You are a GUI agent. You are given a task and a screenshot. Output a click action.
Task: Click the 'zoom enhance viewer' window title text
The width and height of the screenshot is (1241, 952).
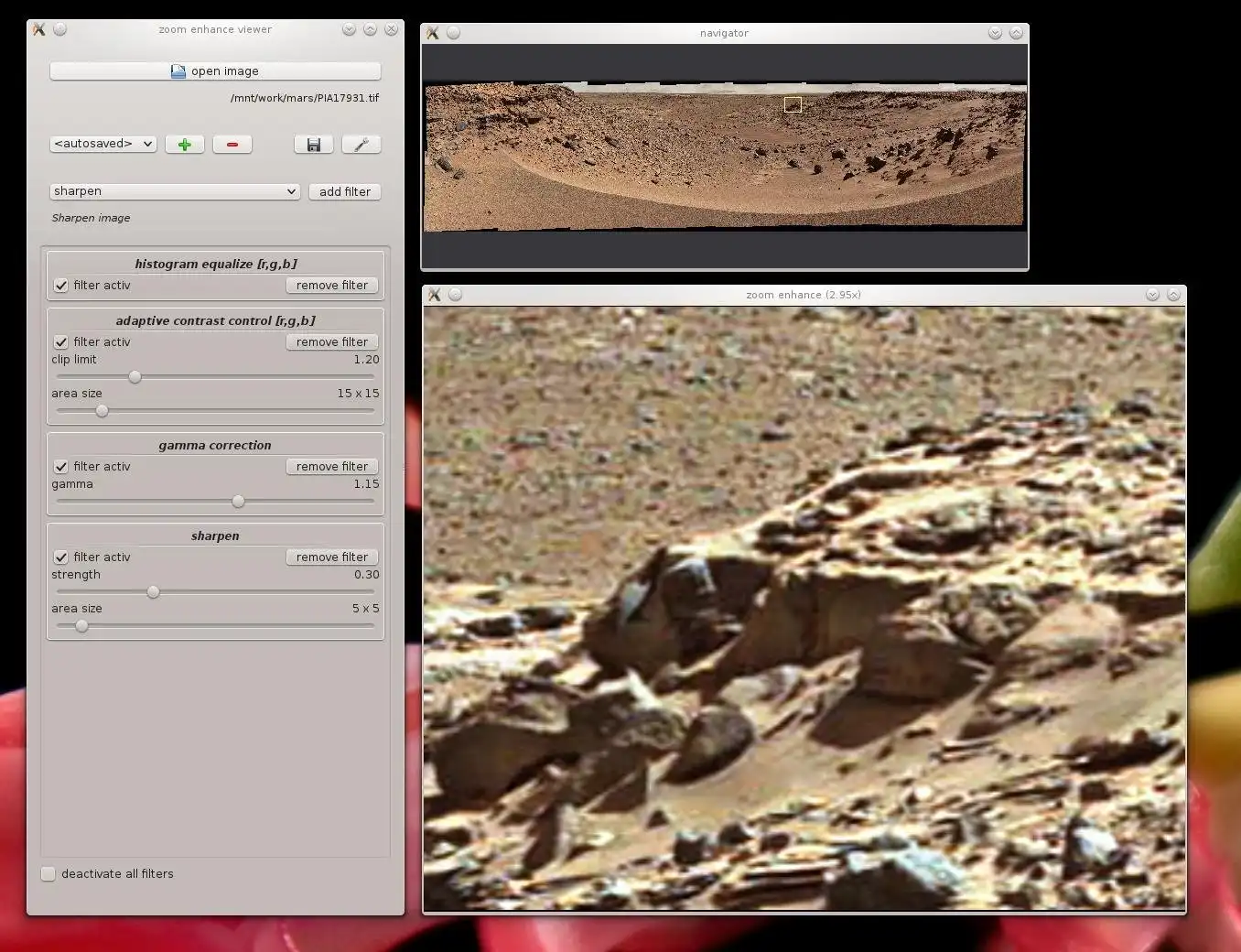215,29
